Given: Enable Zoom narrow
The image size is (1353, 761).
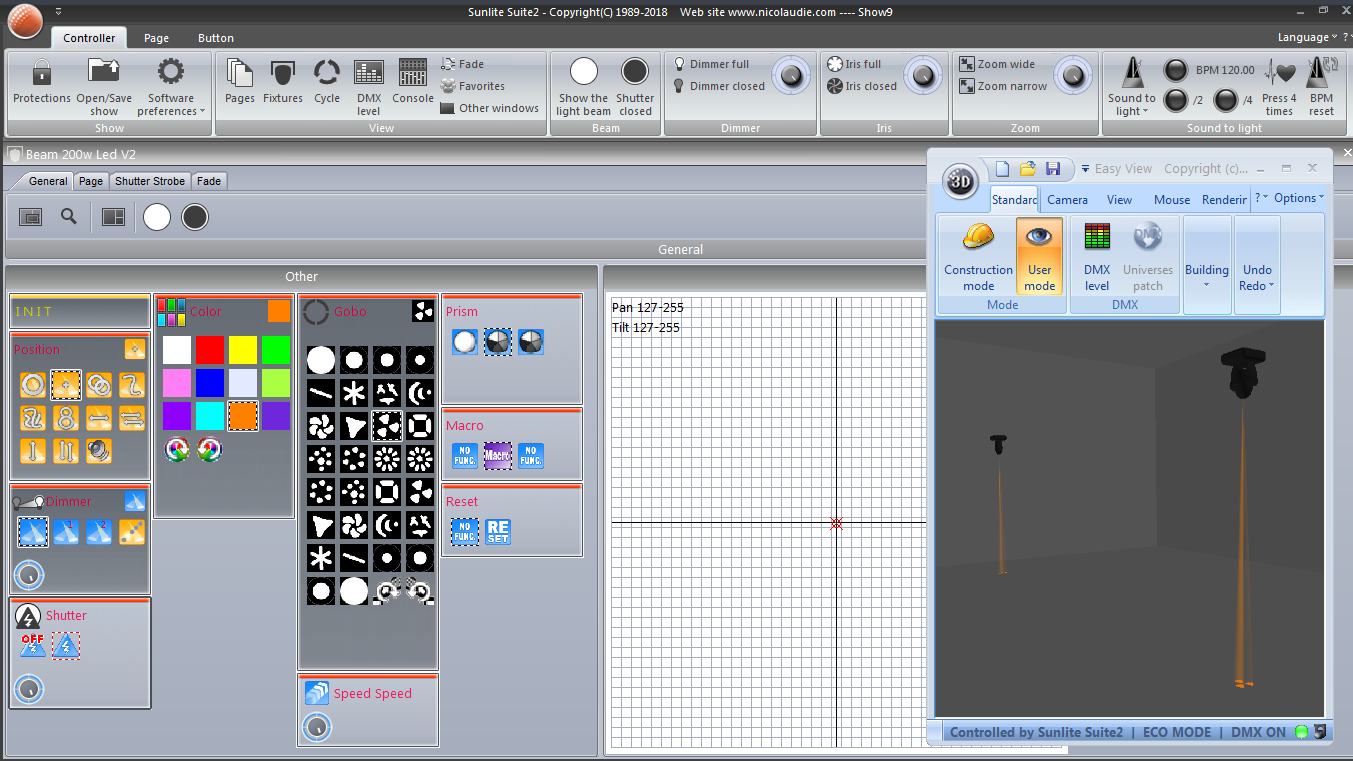Looking at the screenshot, I should [x=1003, y=86].
